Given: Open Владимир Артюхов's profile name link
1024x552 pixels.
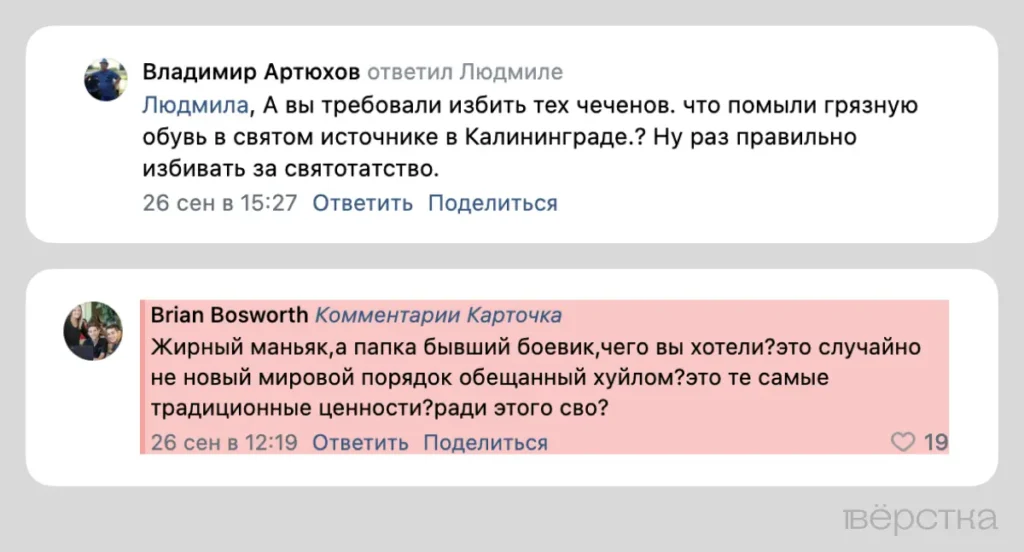Looking at the screenshot, I should tap(251, 72).
